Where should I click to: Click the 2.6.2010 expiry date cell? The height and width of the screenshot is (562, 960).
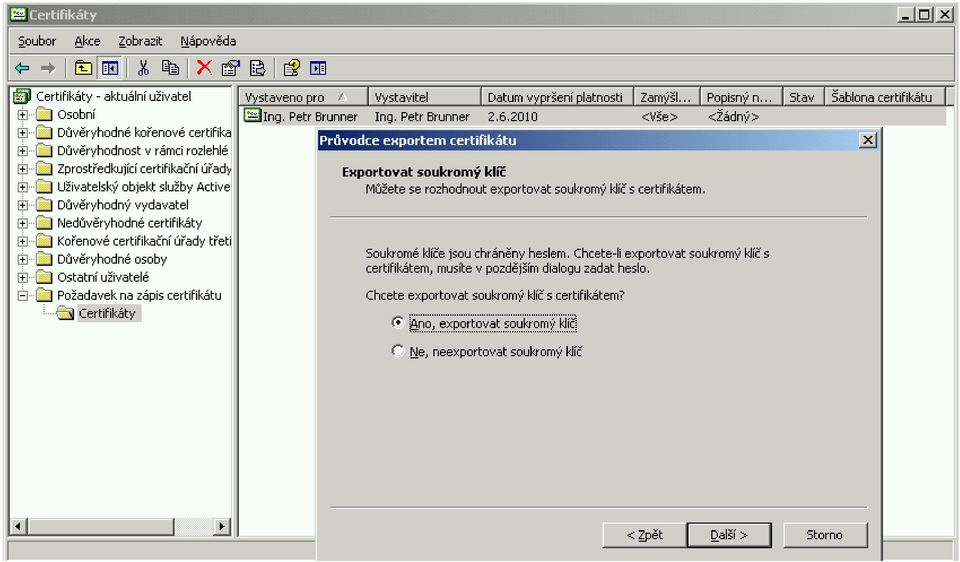coord(512,116)
